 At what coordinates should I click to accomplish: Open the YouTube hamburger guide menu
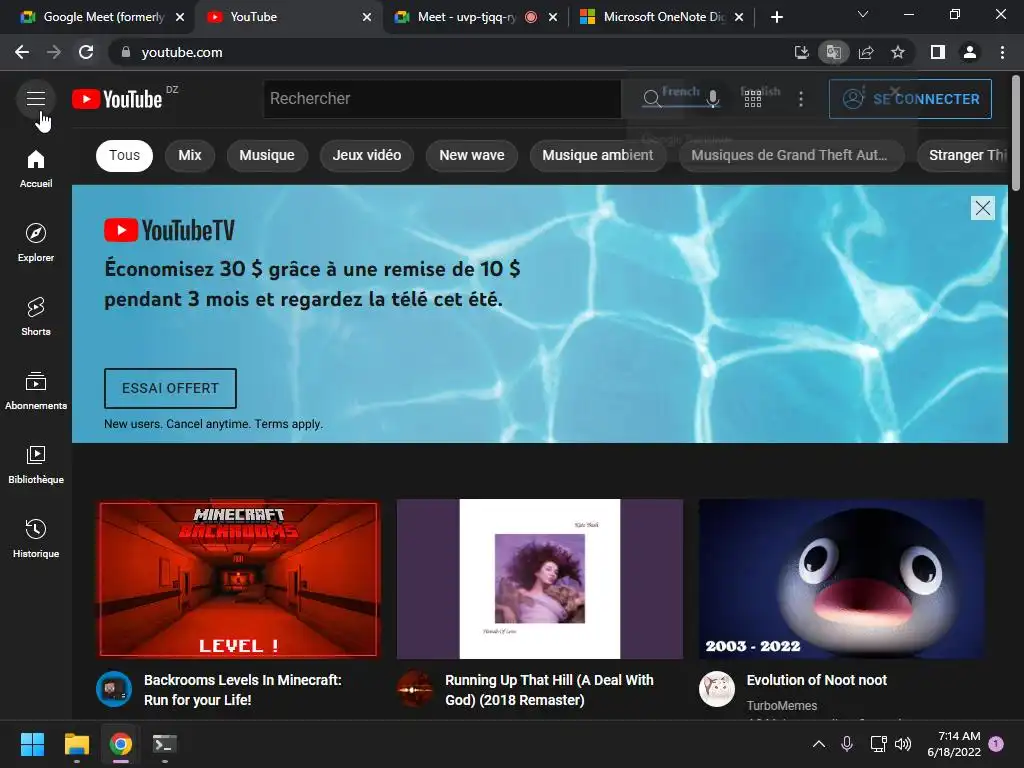click(36, 99)
